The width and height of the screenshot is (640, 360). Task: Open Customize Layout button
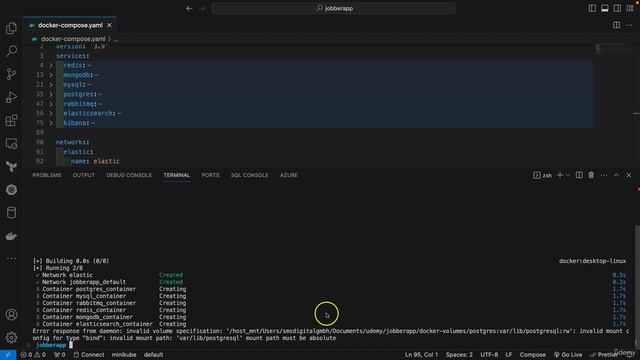click(630, 8)
